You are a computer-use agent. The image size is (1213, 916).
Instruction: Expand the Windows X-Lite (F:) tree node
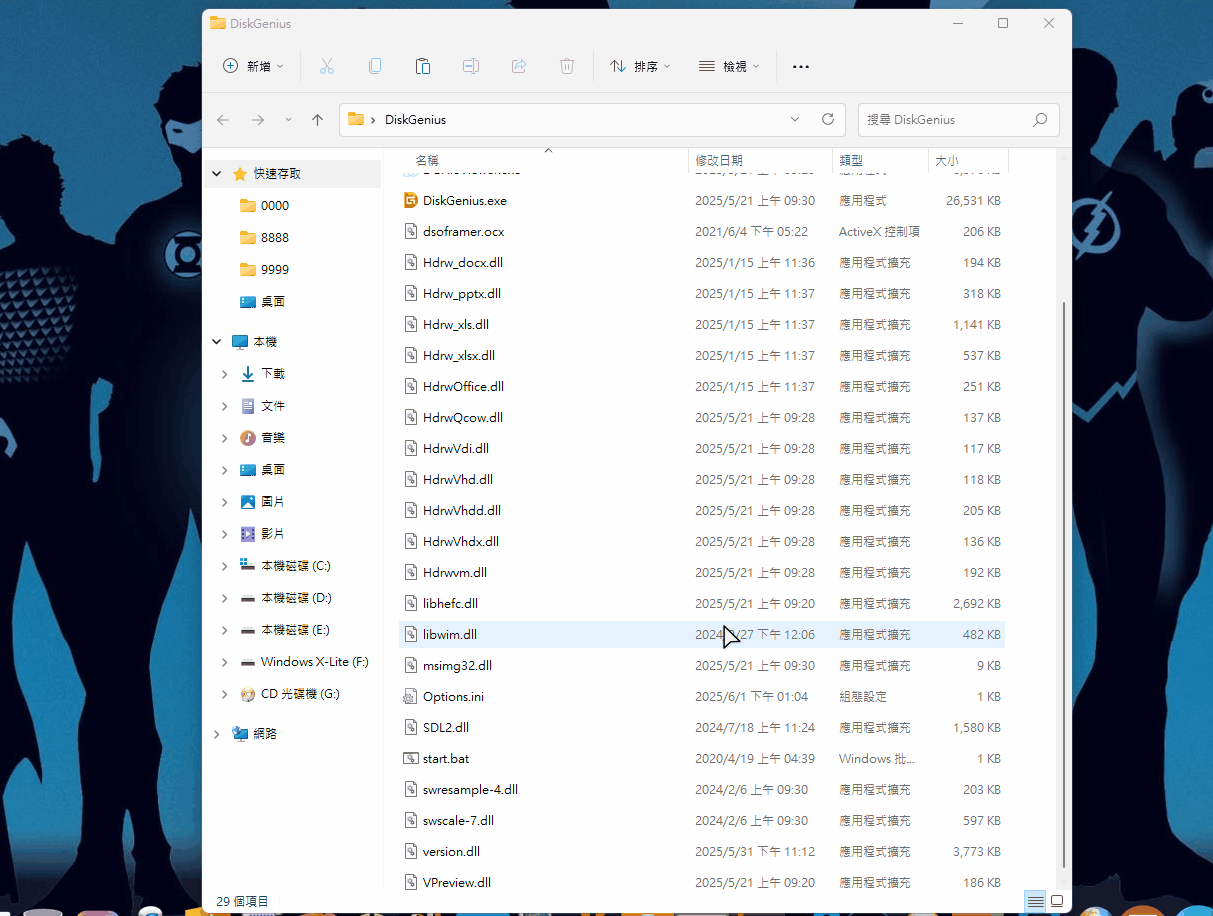click(225, 662)
